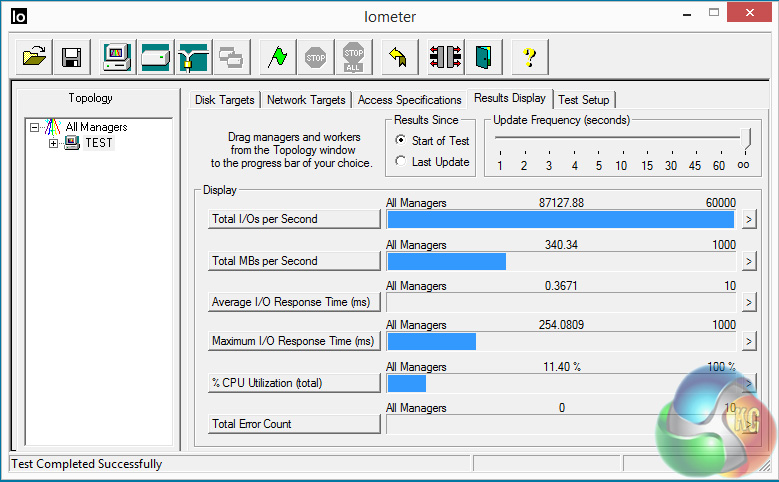The height and width of the screenshot is (482, 779).
Task: Click the CPU Utilization progress bar
Action: (x=561, y=383)
